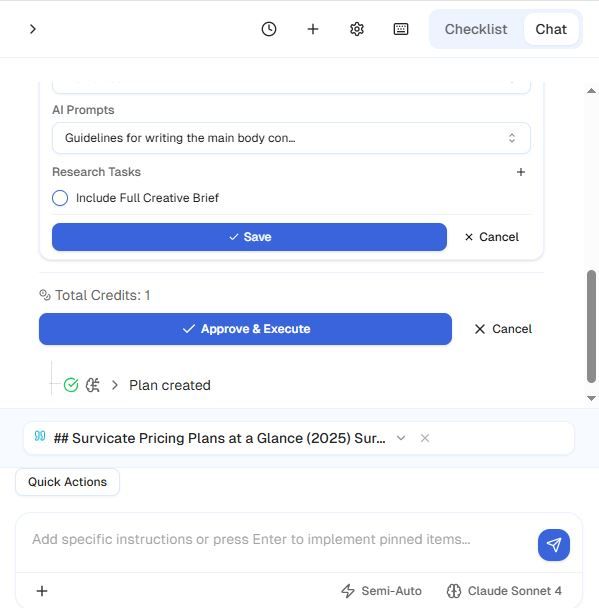Click the Approve & Execute button

tap(245, 329)
